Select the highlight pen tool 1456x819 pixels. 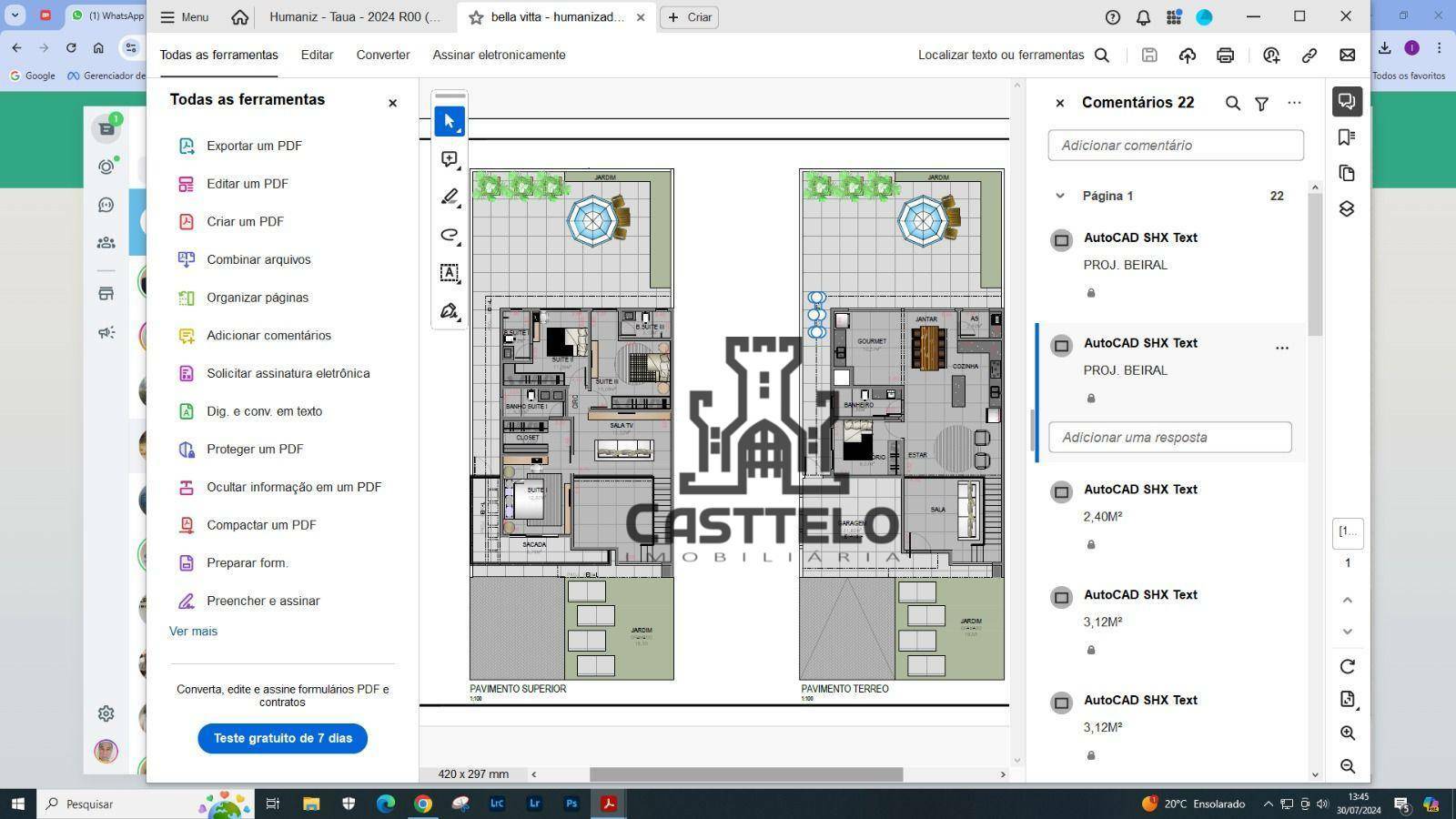click(x=450, y=197)
